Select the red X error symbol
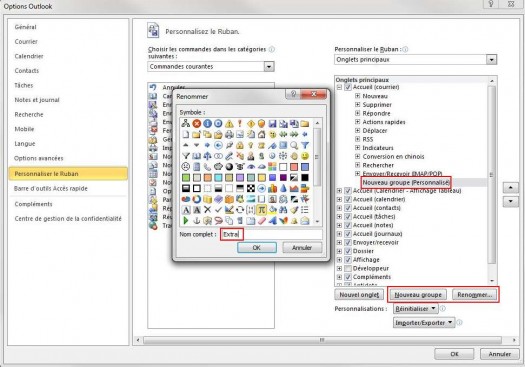This screenshot has width=525, height=367. point(197,124)
